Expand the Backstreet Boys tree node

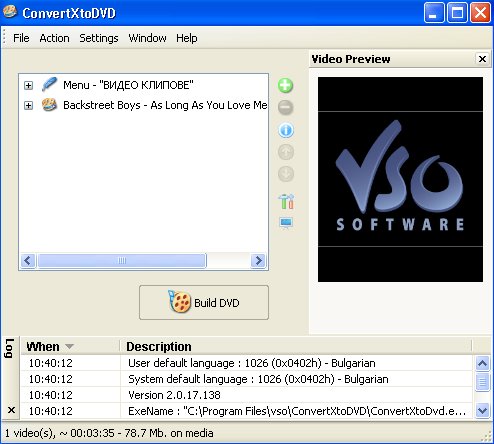28,106
